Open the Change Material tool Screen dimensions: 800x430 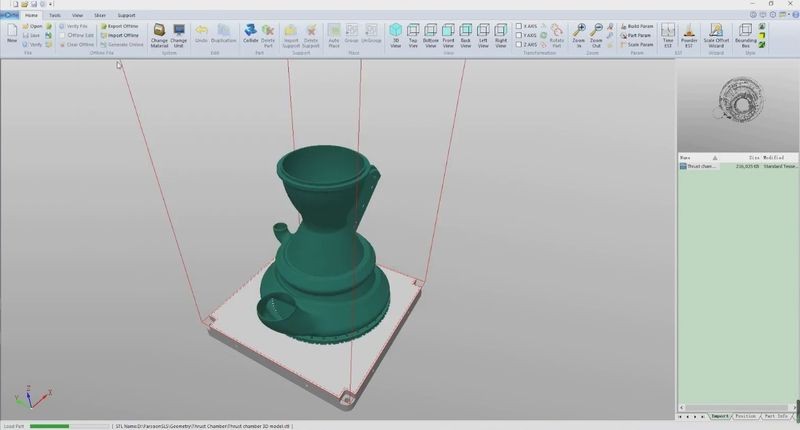pos(159,35)
